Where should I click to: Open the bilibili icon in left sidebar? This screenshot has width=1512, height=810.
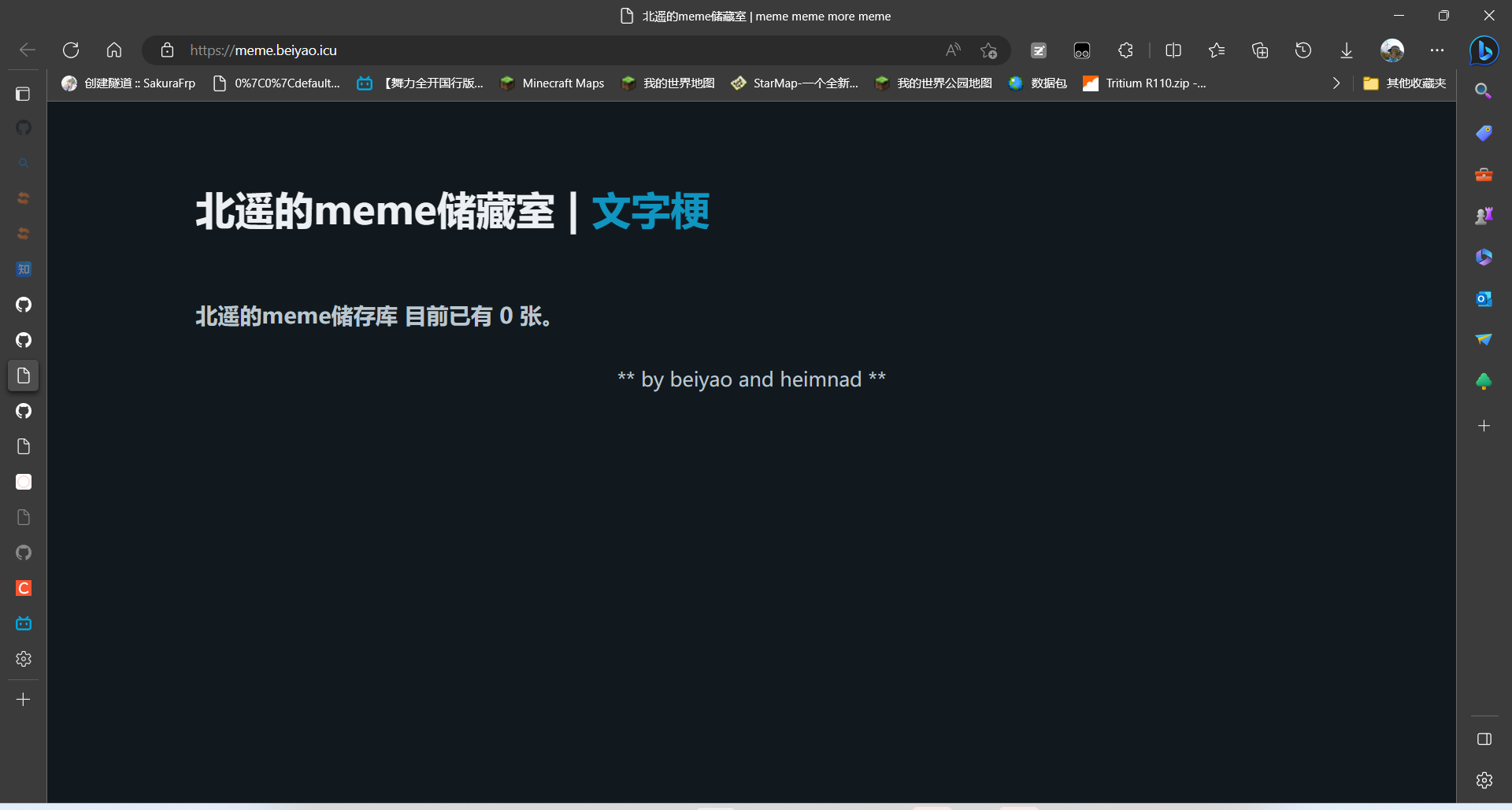click(x=23, y=623)
